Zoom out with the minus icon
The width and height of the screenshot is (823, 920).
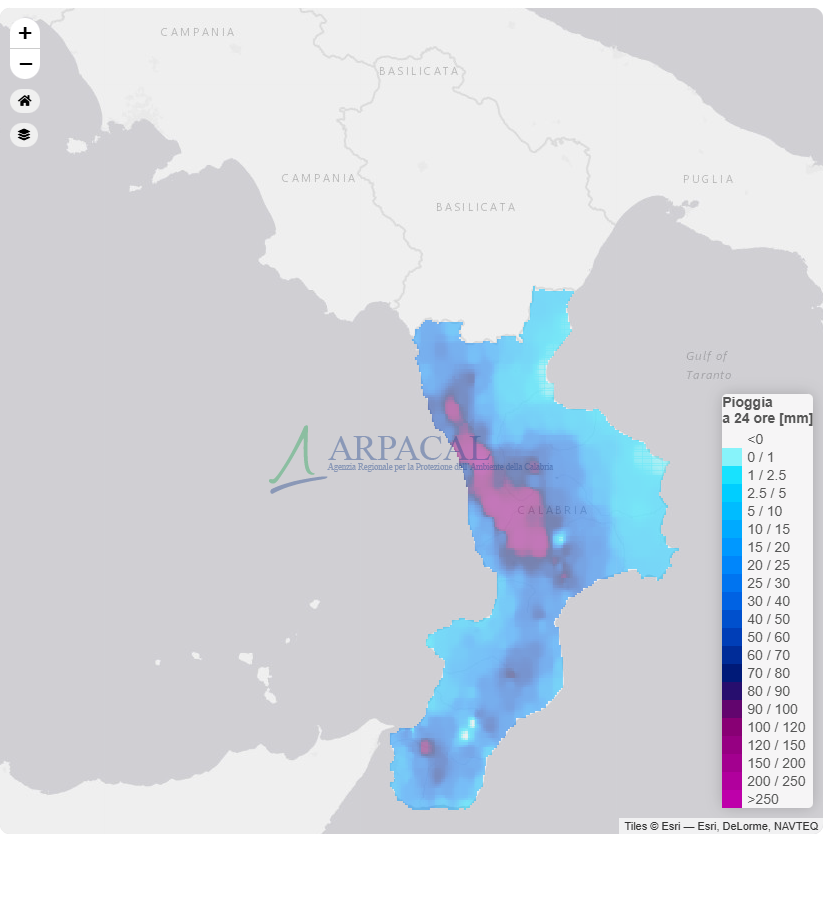(24, 63)
